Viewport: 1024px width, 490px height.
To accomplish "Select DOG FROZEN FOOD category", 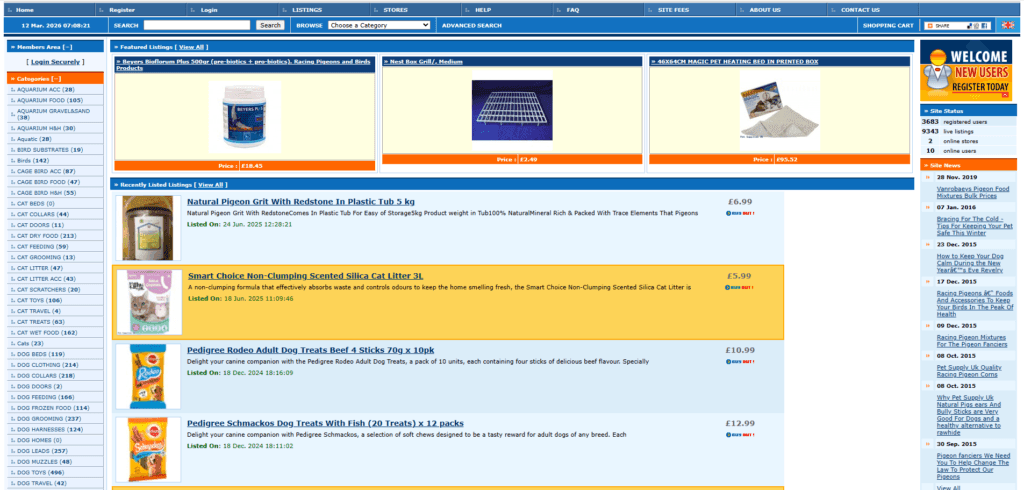I will pos(53,408).
